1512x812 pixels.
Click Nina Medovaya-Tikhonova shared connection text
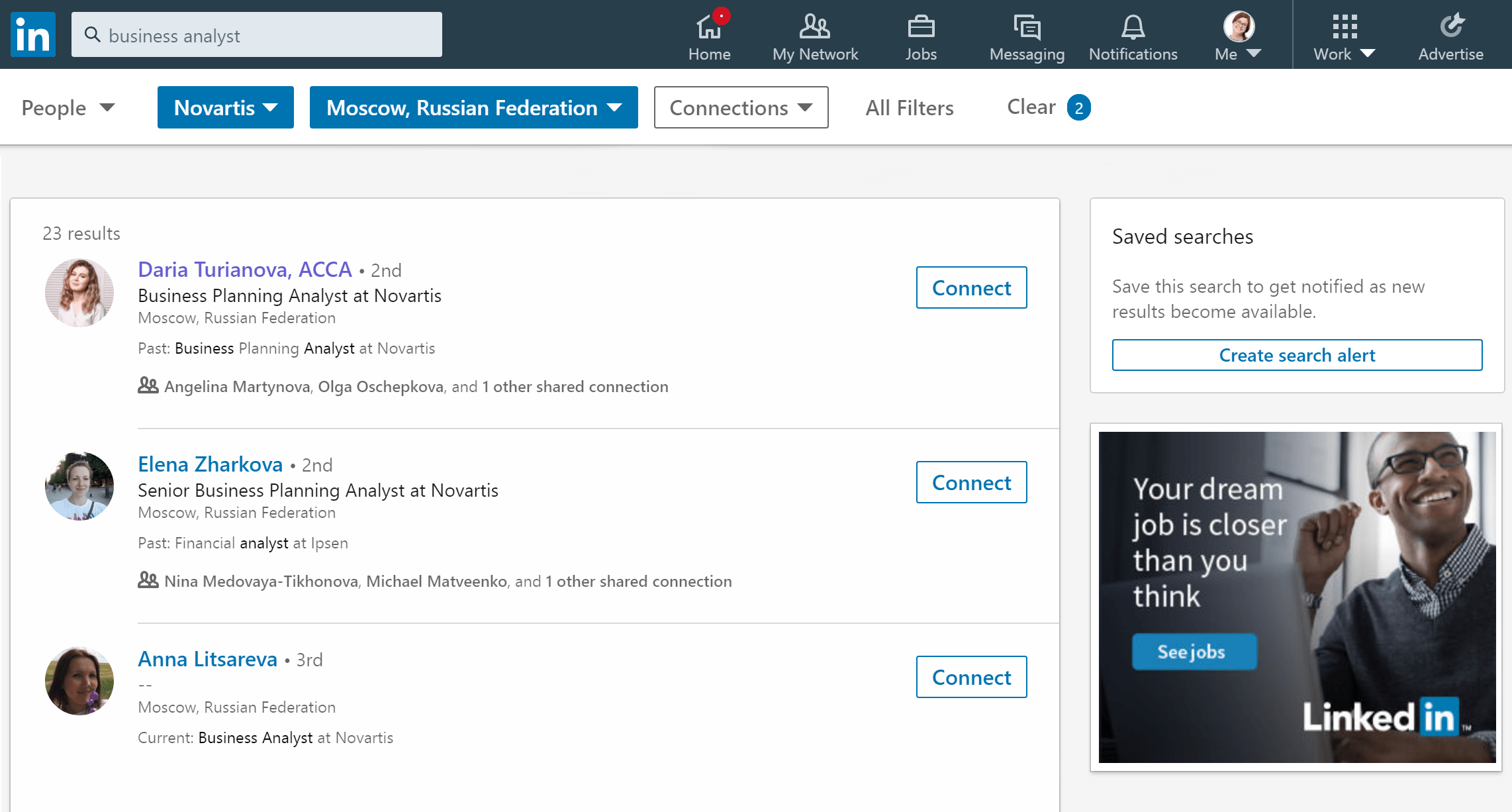pos(261,582)
